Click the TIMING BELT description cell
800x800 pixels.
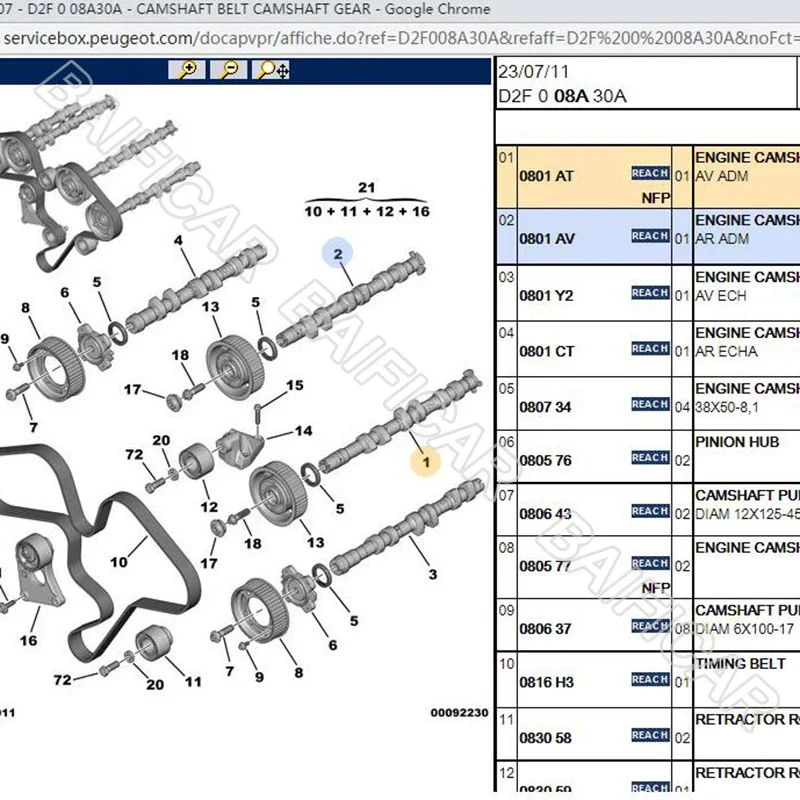[x=741, y=664]
